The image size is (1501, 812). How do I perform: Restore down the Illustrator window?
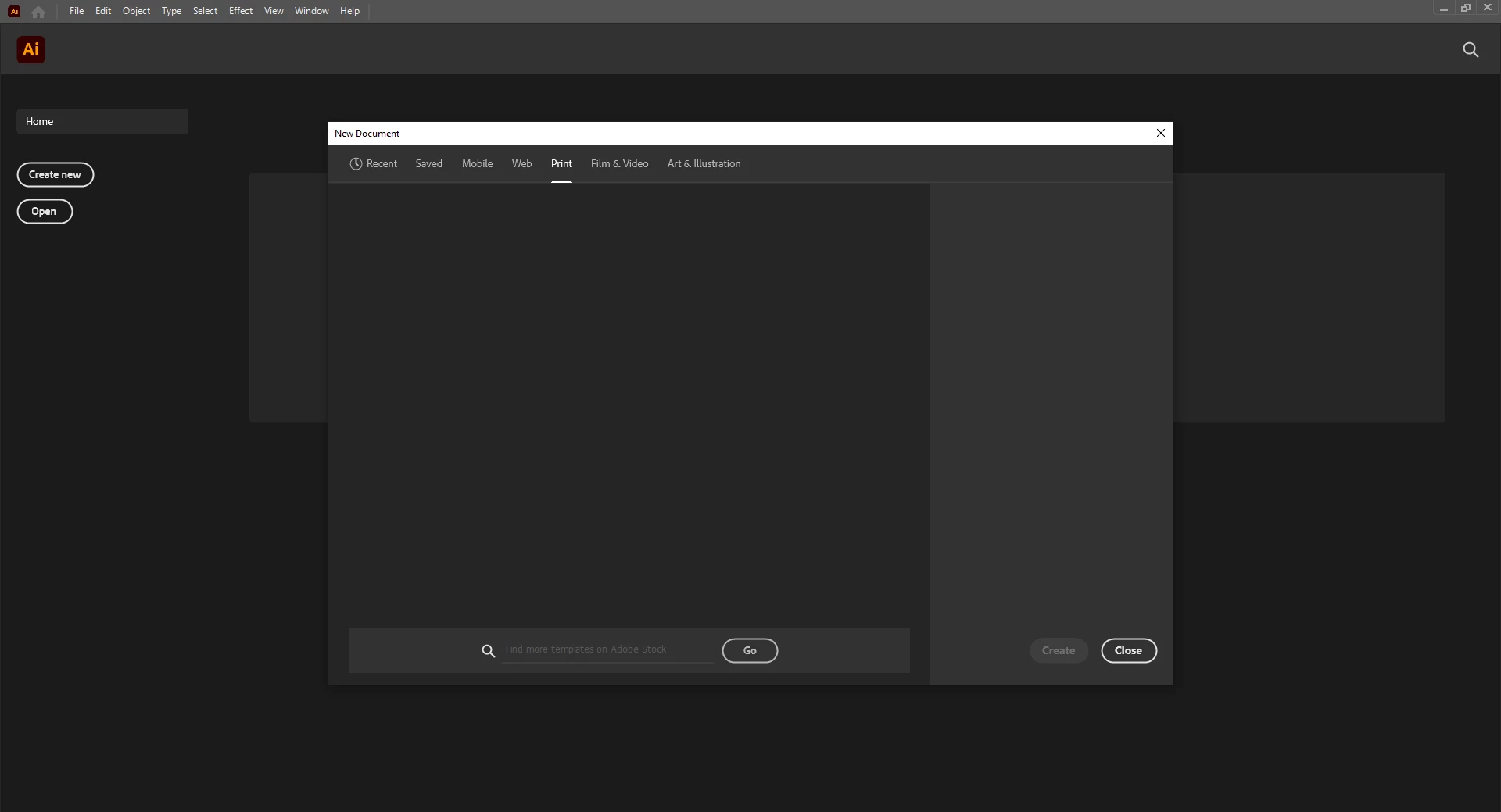coord(1466,8)
